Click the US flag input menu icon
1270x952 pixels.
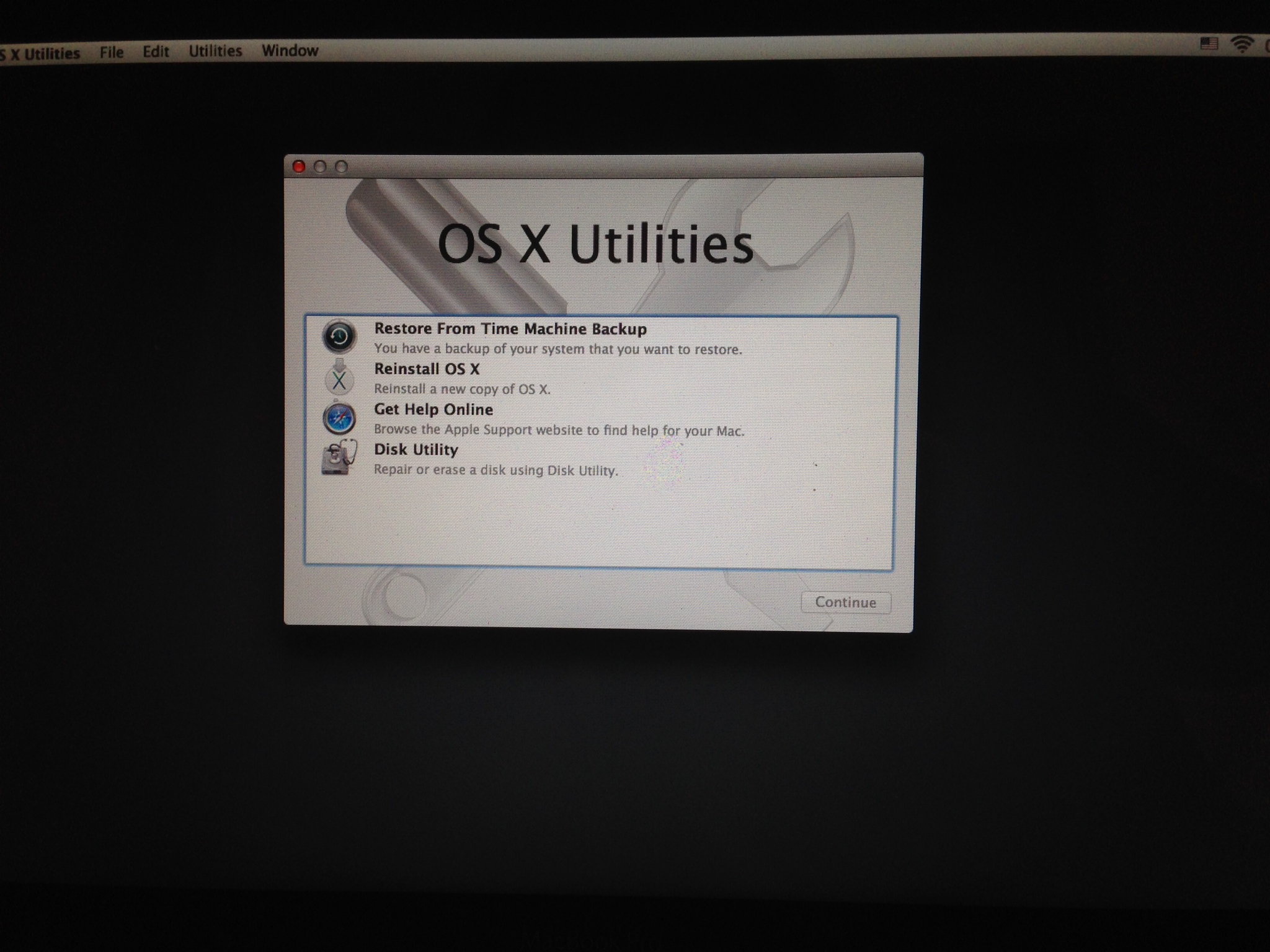click(x=1209, y=43)
